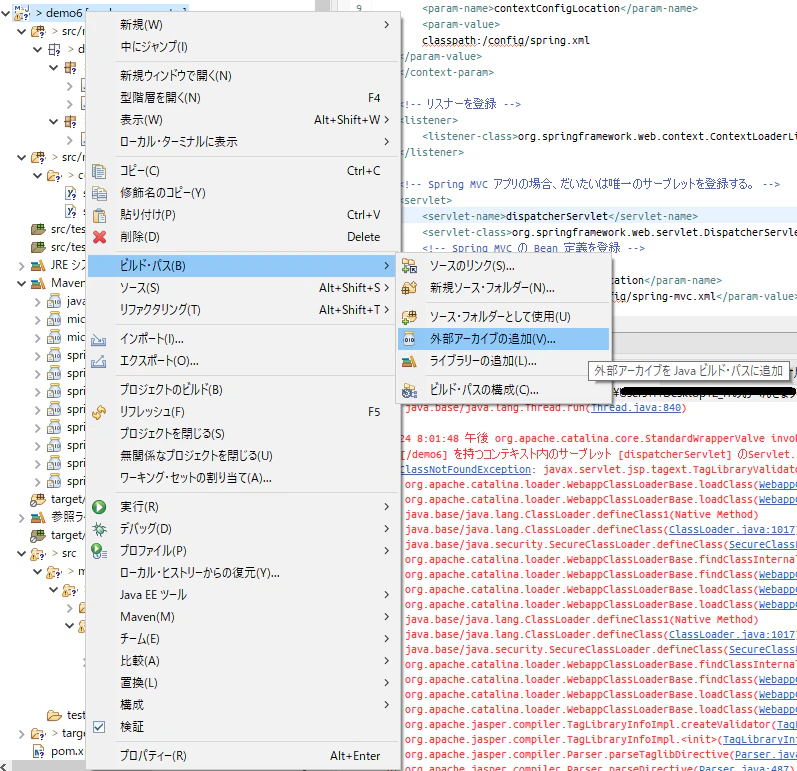Screen dimensions: 797x771
Task: Click the refresh icon beside リフレッシュ(F)
Action: point(99,412)
